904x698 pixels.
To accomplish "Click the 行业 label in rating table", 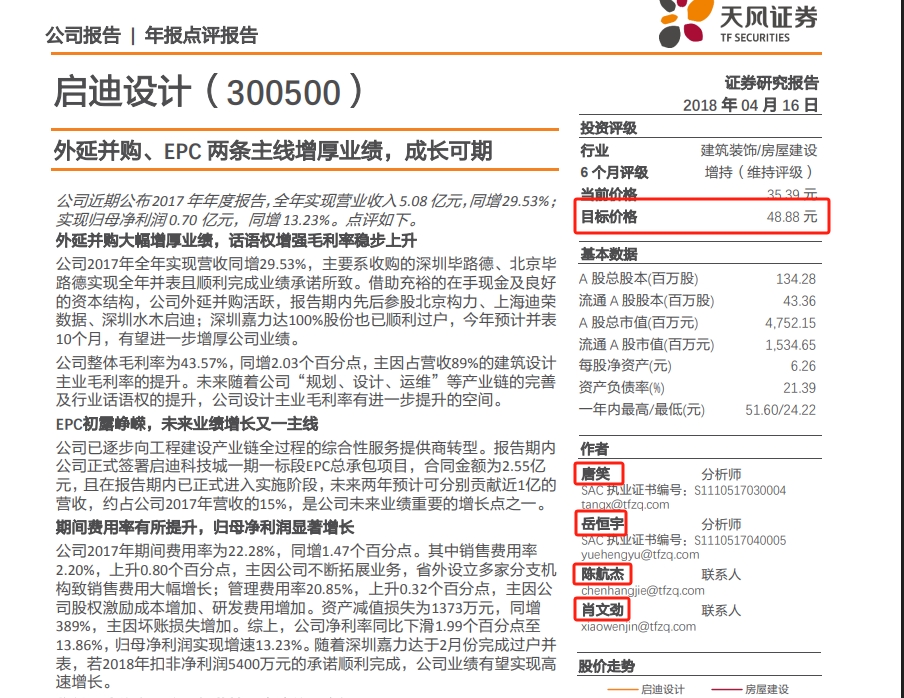I will [x=594, y=150].
